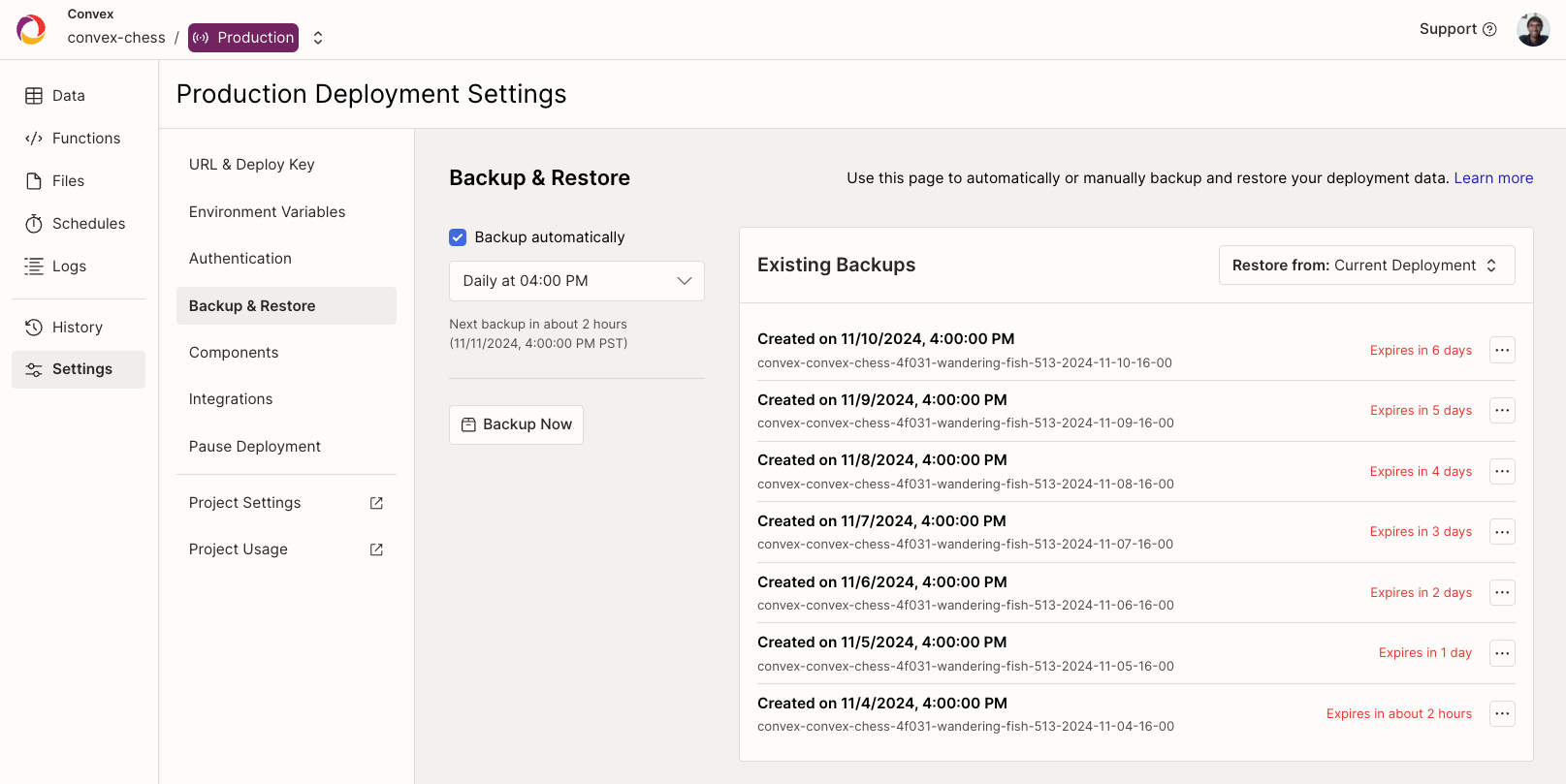Click the Files document icon

pyautogui.click(x=34, y=181)
